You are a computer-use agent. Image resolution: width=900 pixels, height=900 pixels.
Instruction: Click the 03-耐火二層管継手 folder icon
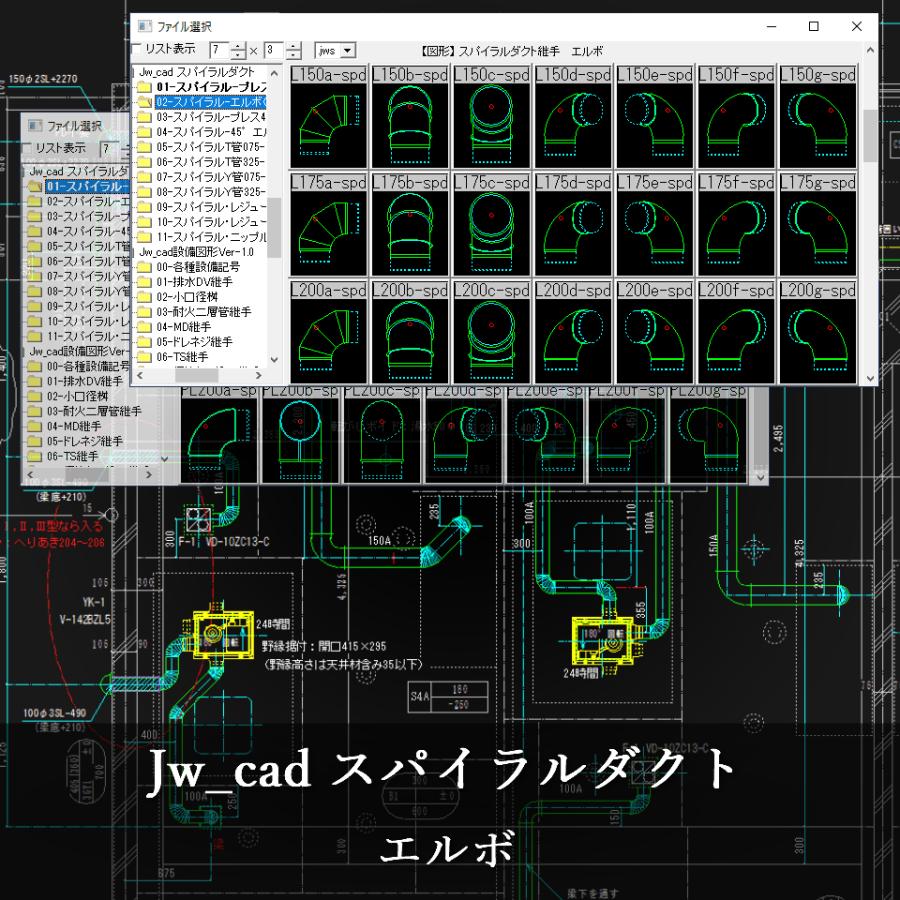pyautogui.click(x=145, y=311)
